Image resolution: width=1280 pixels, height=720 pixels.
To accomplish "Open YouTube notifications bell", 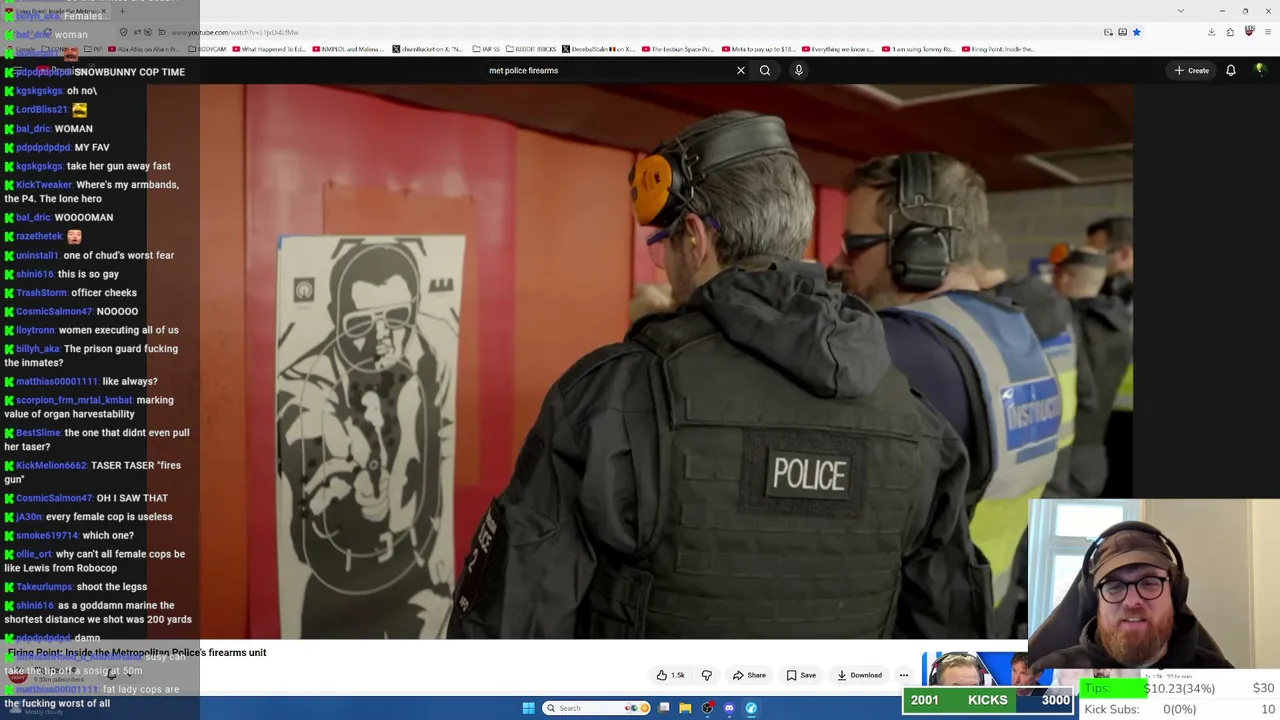I will coord(1231,70).
